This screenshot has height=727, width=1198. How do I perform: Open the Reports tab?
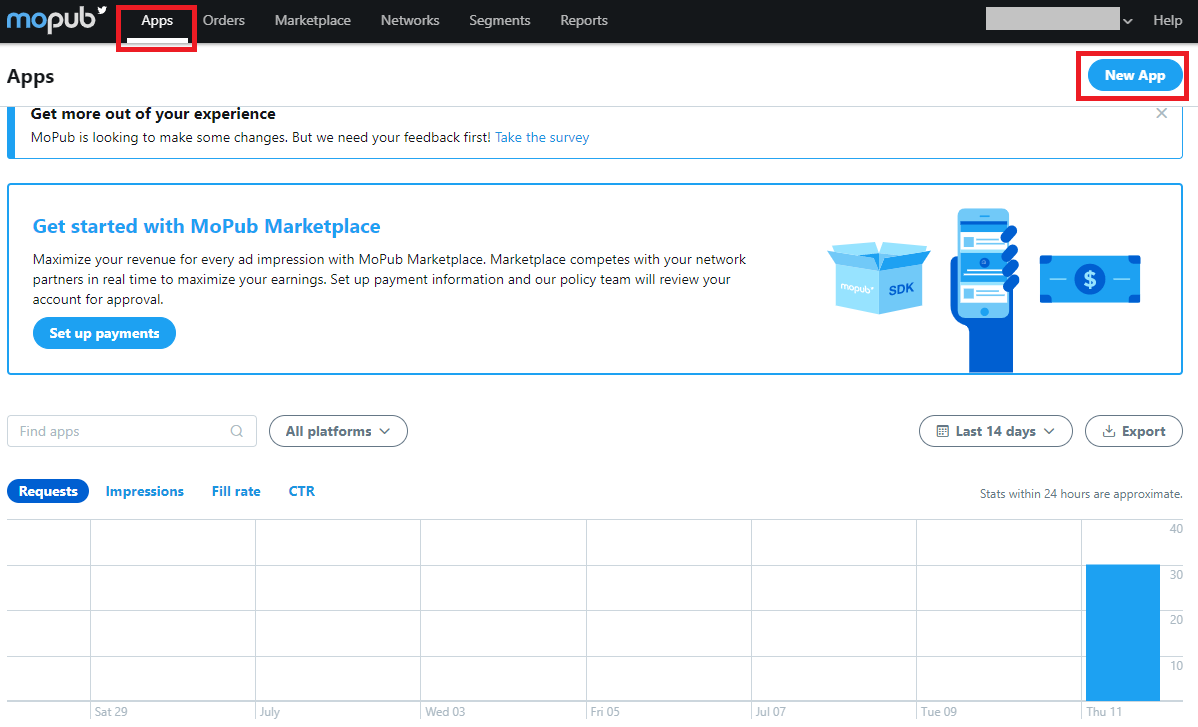tap(584, 21)
